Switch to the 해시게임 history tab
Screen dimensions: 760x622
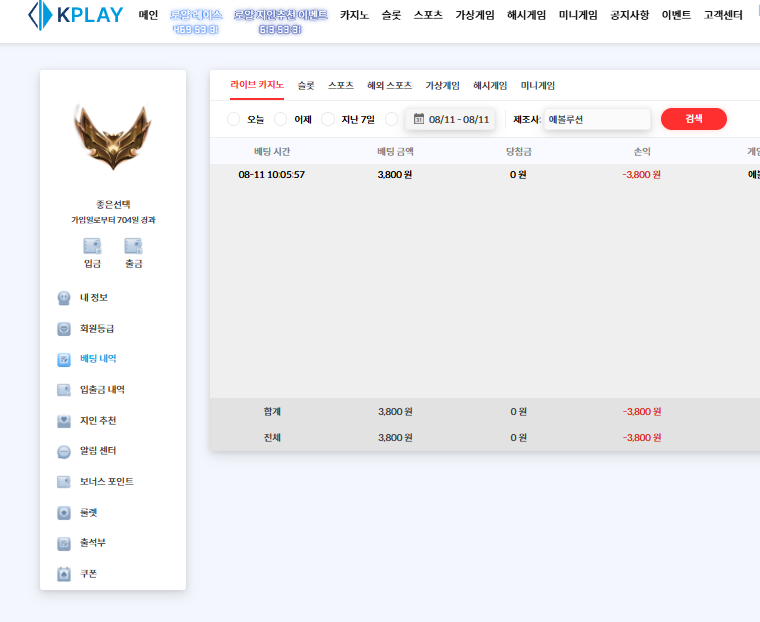(x=490, y=86)
